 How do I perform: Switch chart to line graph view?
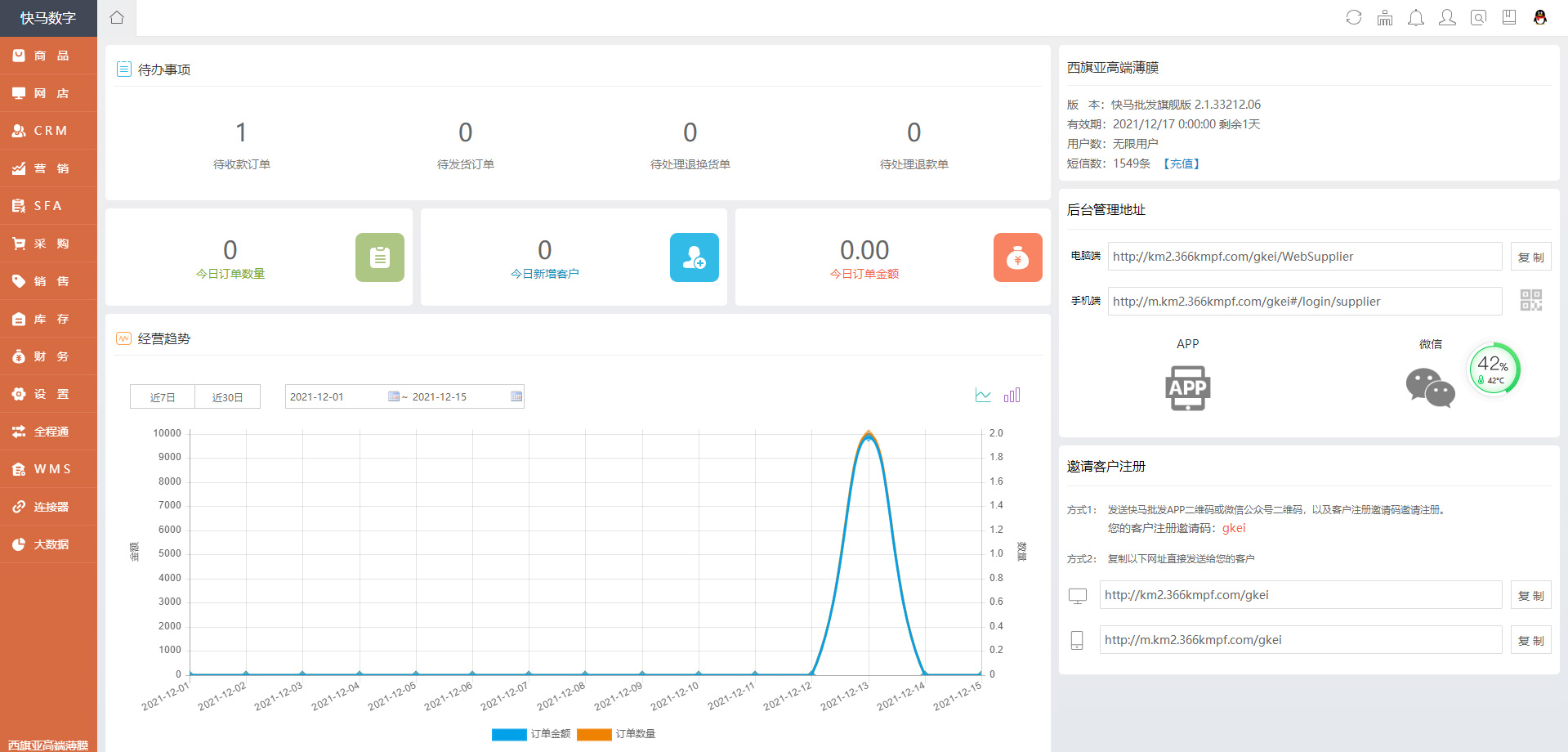point(983,396)
